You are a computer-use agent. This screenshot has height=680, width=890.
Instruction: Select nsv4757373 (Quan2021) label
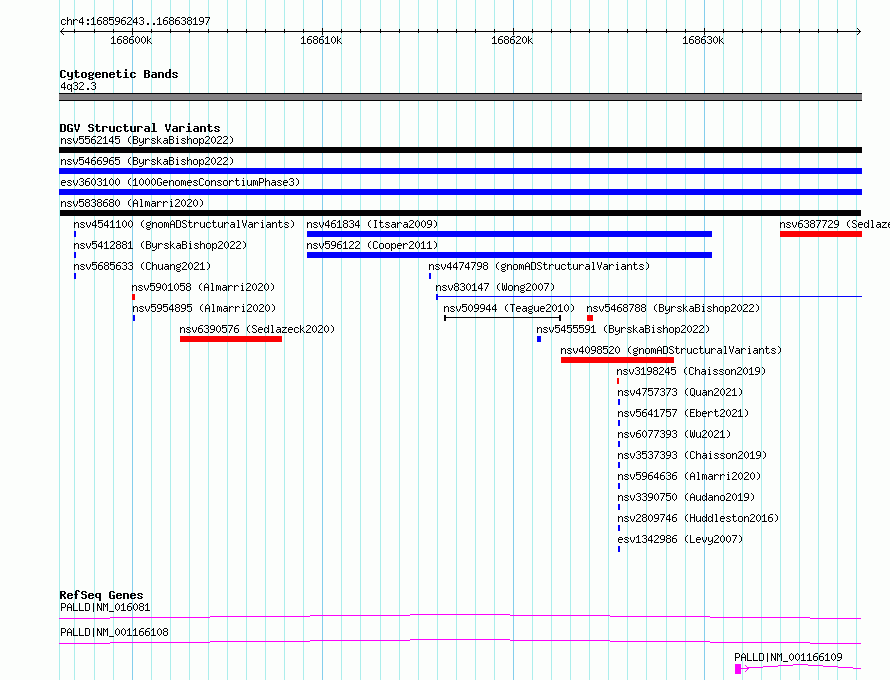(680, 392)
